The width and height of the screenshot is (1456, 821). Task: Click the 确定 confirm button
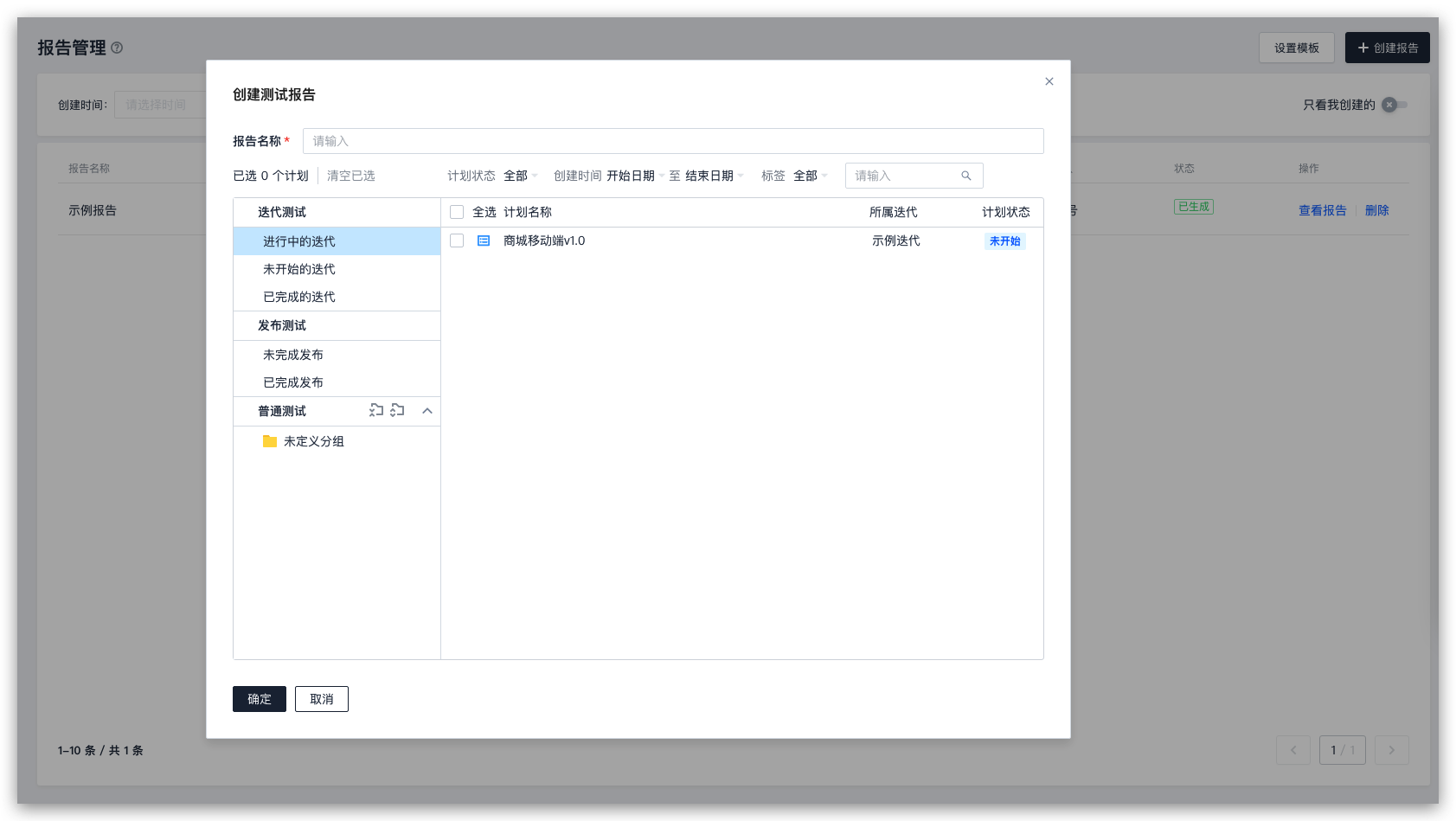260,699
